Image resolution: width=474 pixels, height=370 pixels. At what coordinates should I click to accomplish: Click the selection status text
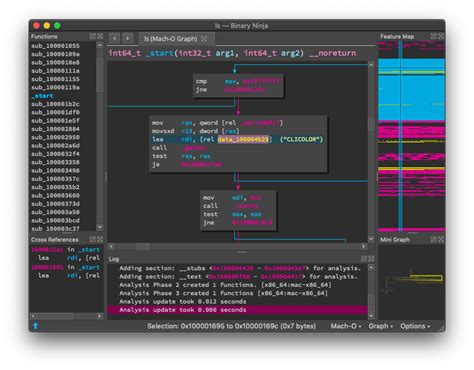(x=232, y=326)
